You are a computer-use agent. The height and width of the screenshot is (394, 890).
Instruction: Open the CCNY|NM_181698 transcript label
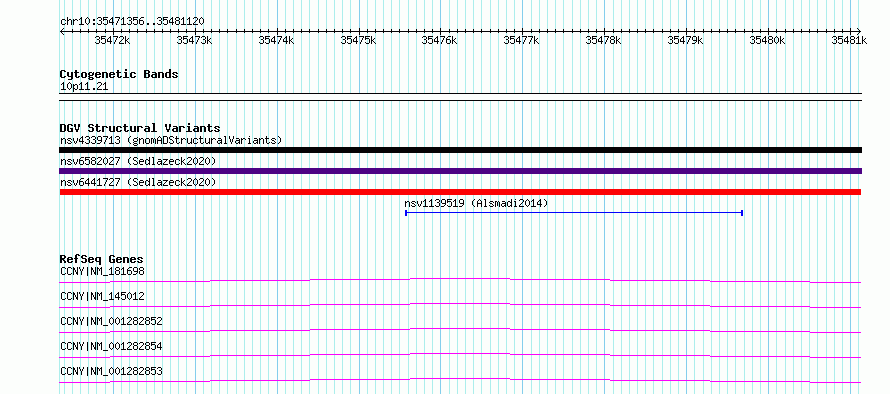tap(102, 271)
